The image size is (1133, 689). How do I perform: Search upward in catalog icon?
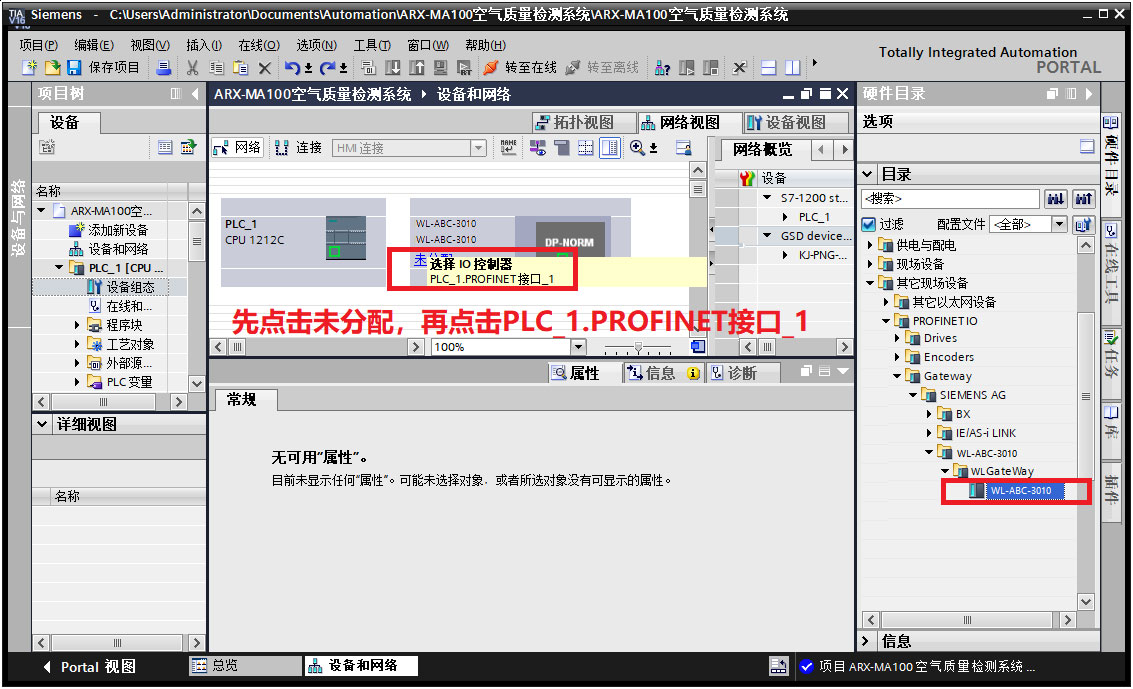1083,199
